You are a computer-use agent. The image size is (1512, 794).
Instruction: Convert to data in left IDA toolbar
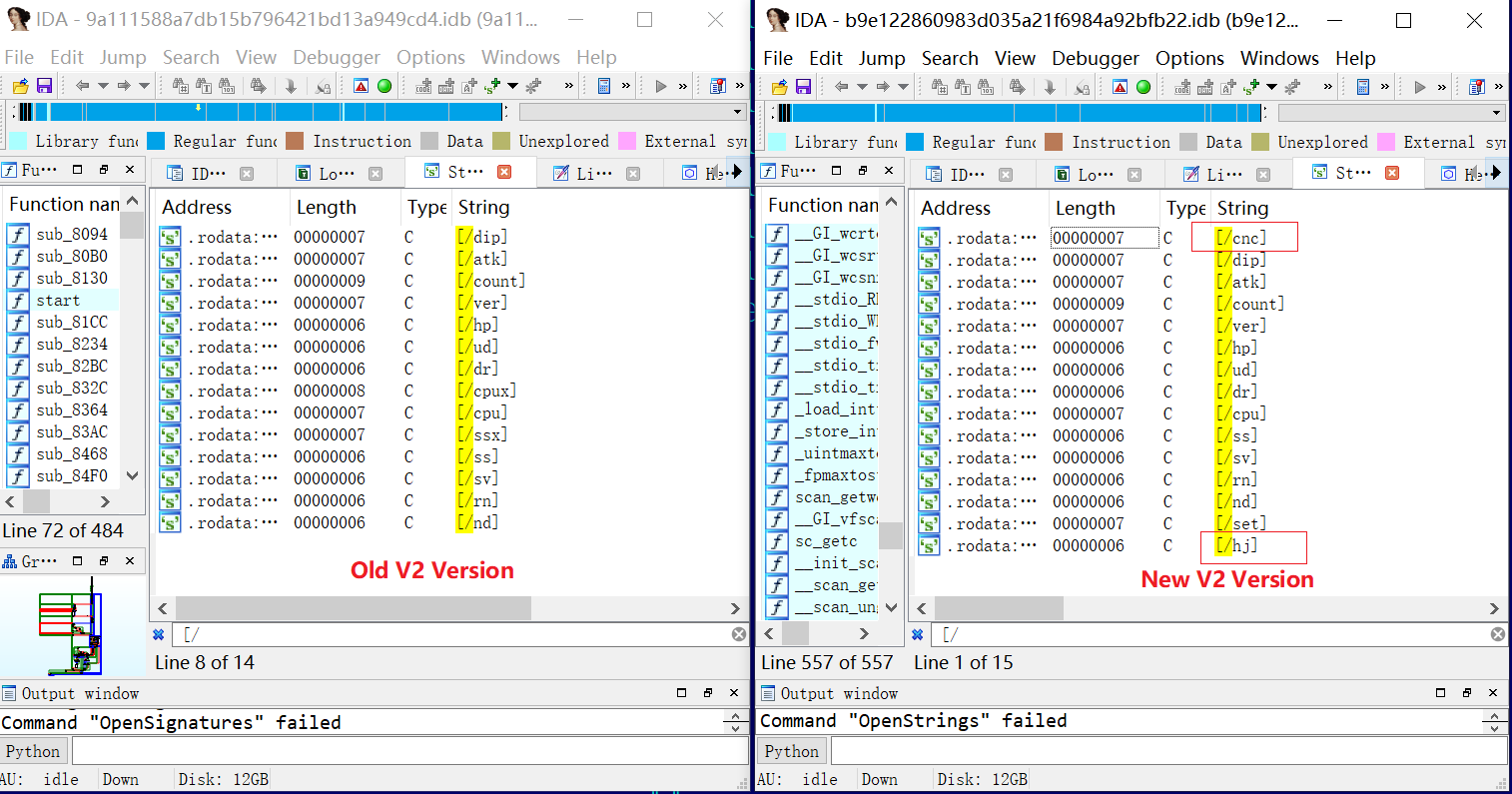tap(446, 86)
